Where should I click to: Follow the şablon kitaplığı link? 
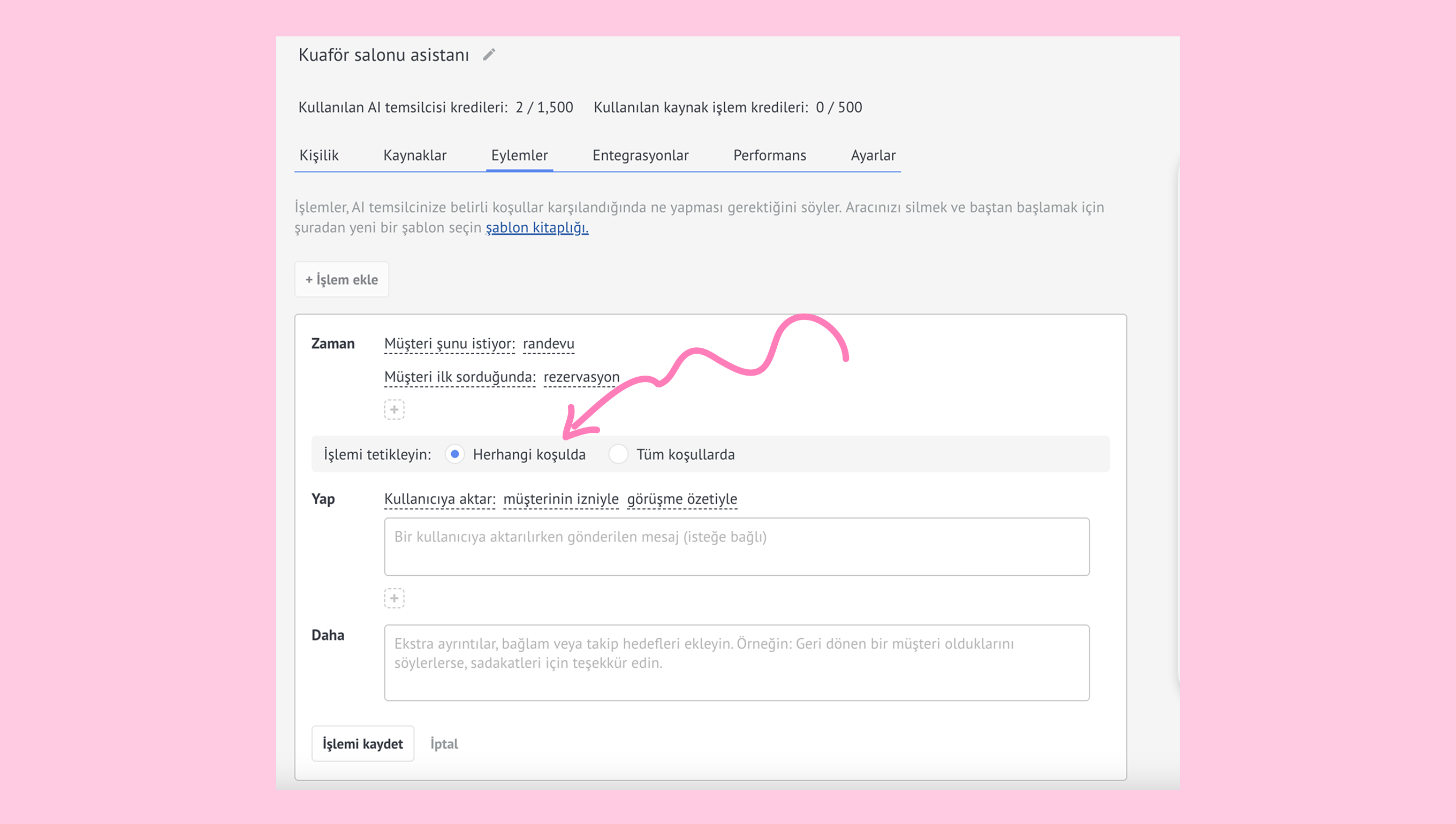(537, 227)
